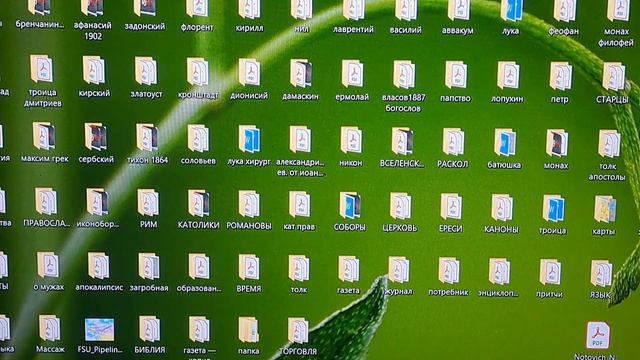Open the лука хирург folder

[x=249, y=140]
